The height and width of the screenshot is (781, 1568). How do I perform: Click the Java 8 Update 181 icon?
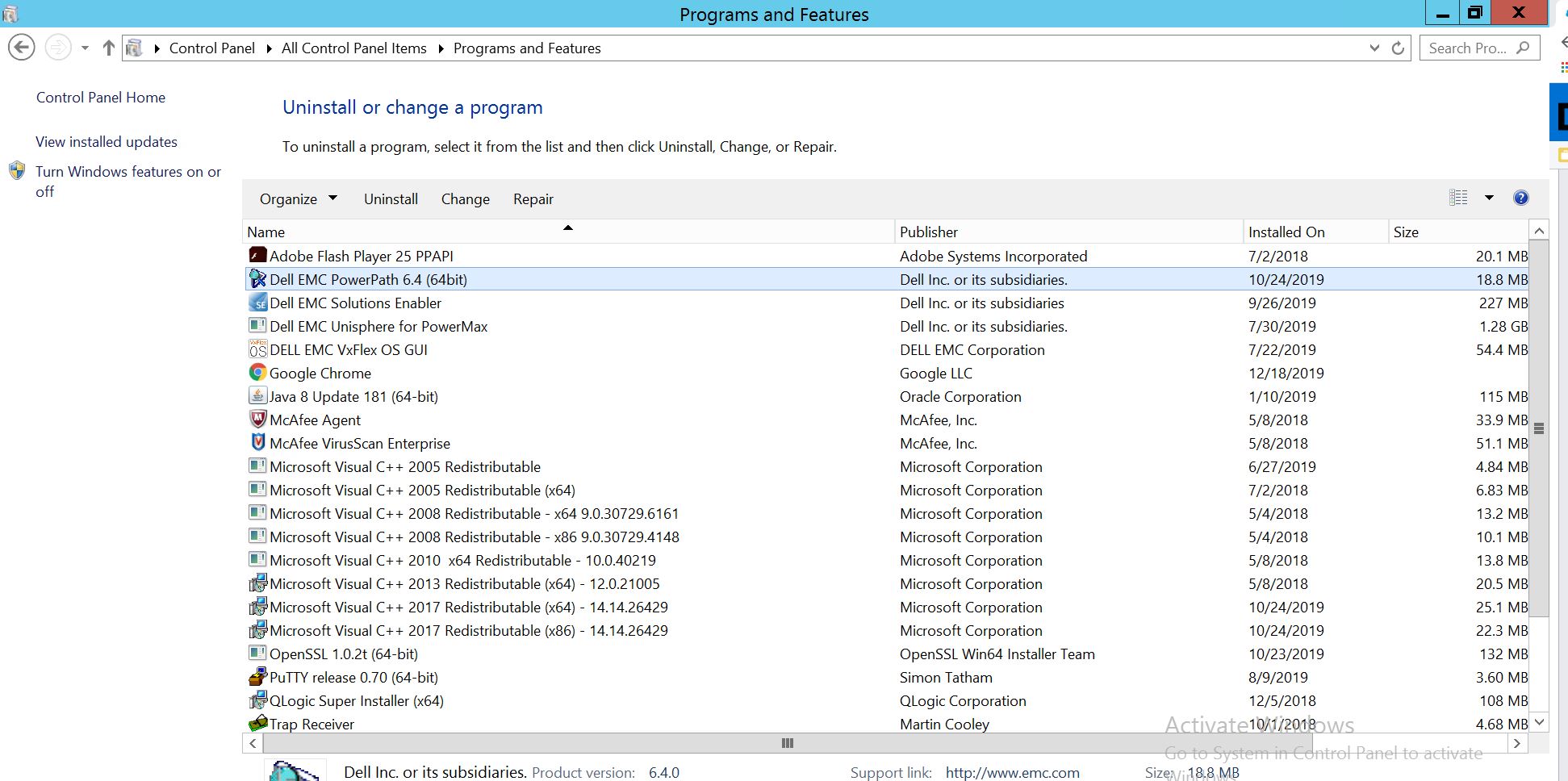[257, 395]
